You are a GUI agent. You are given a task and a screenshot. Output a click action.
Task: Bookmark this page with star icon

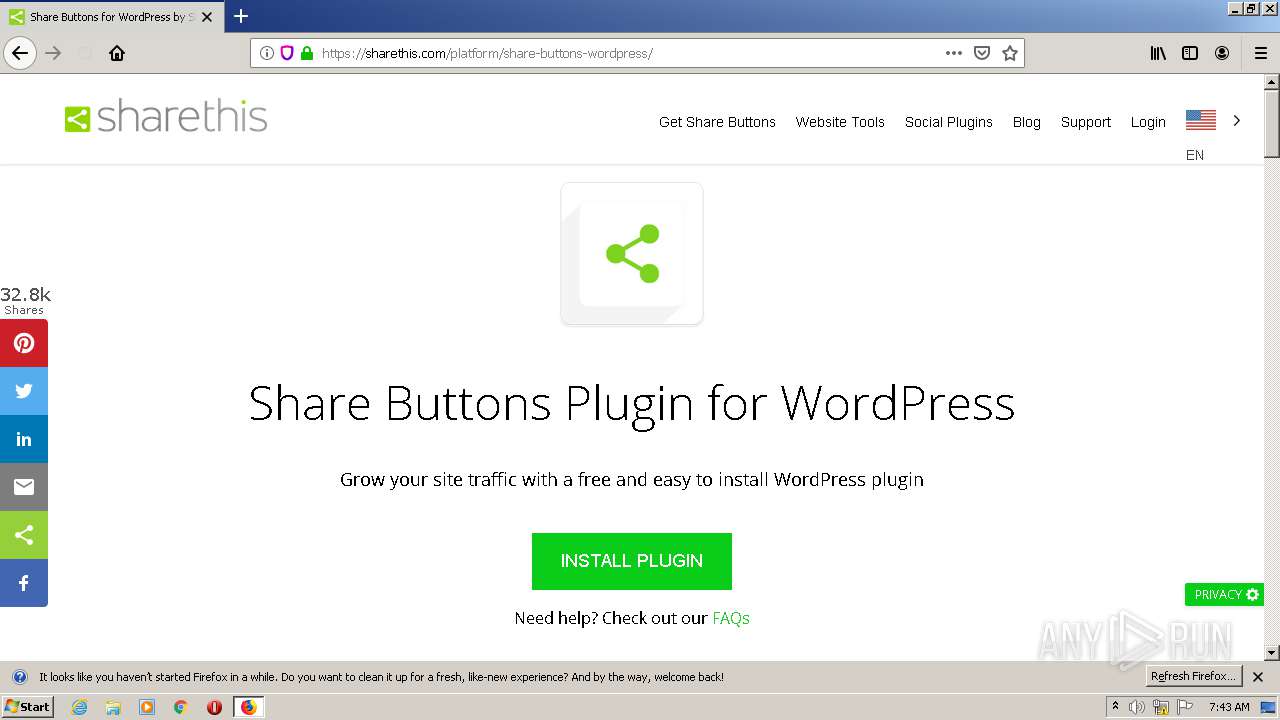pos(1010,53)
